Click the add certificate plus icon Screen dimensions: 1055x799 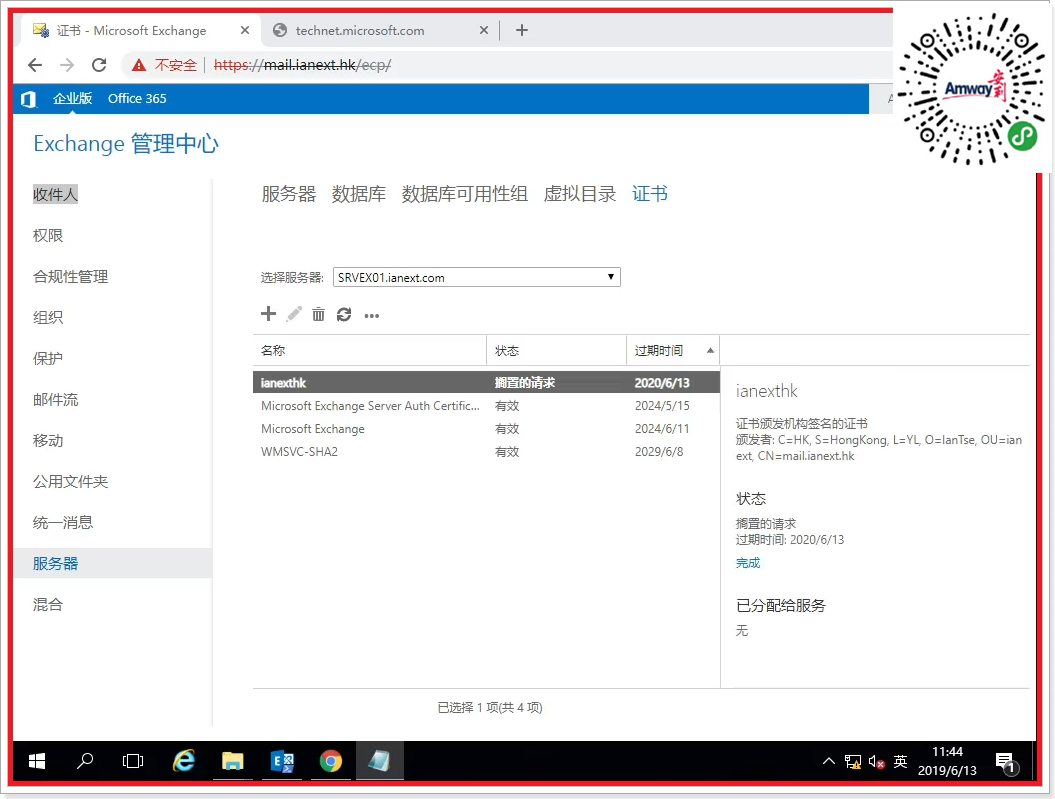(x=268, y=314)
